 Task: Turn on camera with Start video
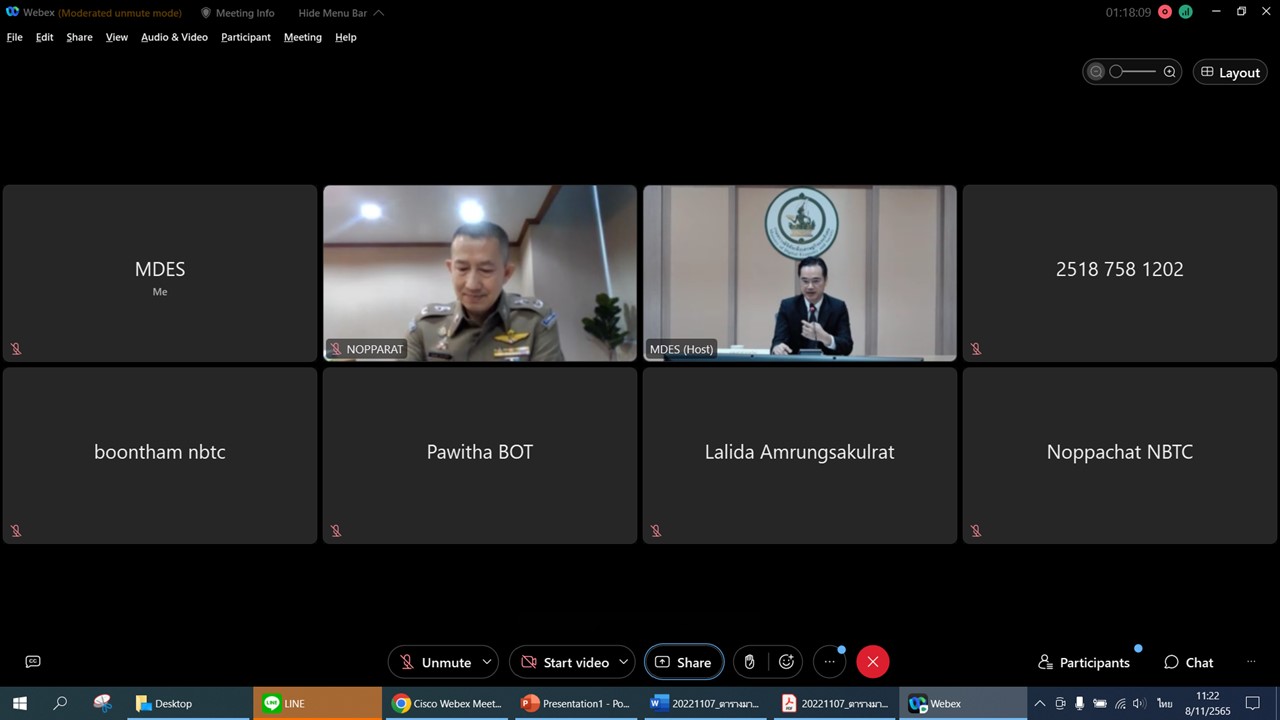[565, 662]
